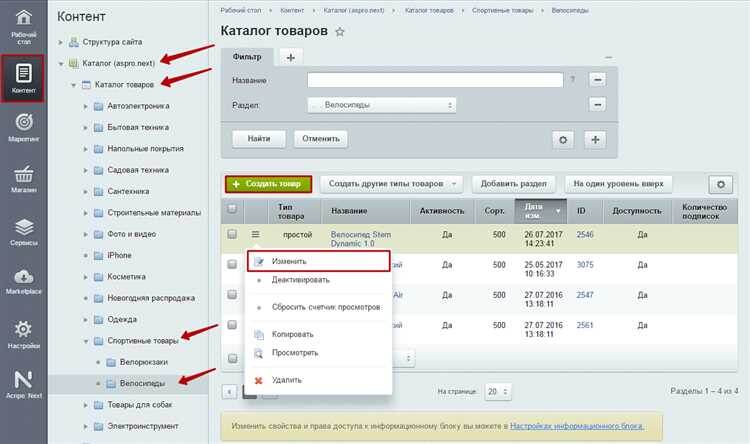Sort by the Дата изм. column header
Image resolution: width=750 pixels, height=444 pixels.
[540, 211]
